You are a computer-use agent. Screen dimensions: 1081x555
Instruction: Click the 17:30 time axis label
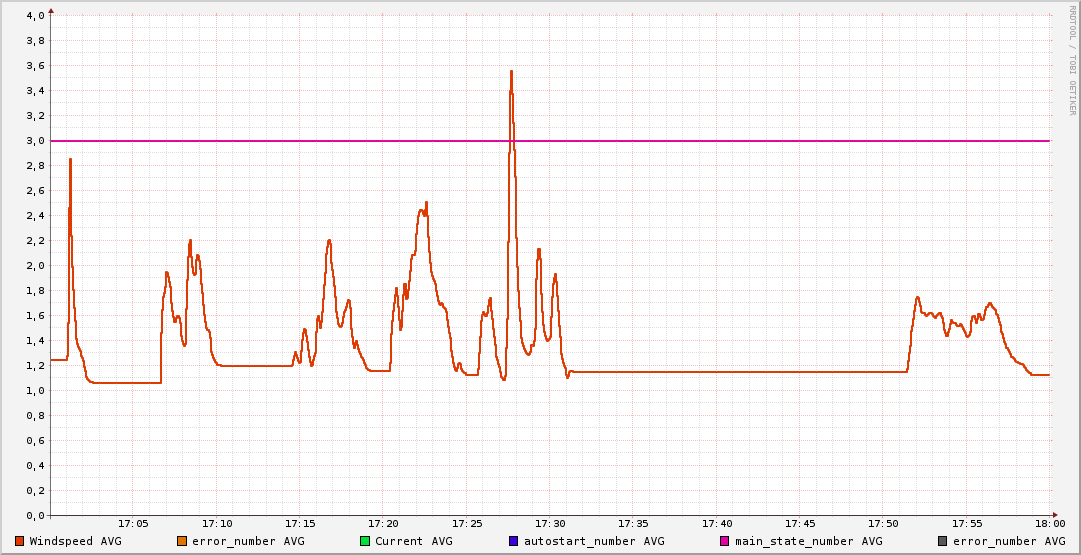[550, 524]
